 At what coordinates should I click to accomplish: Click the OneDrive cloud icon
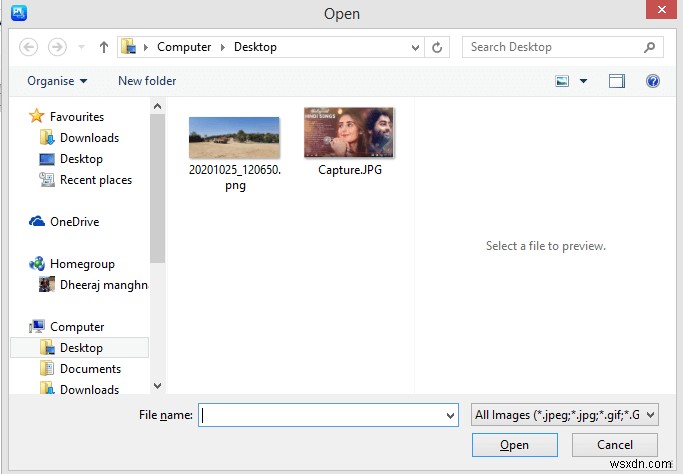tap(37, 221)
